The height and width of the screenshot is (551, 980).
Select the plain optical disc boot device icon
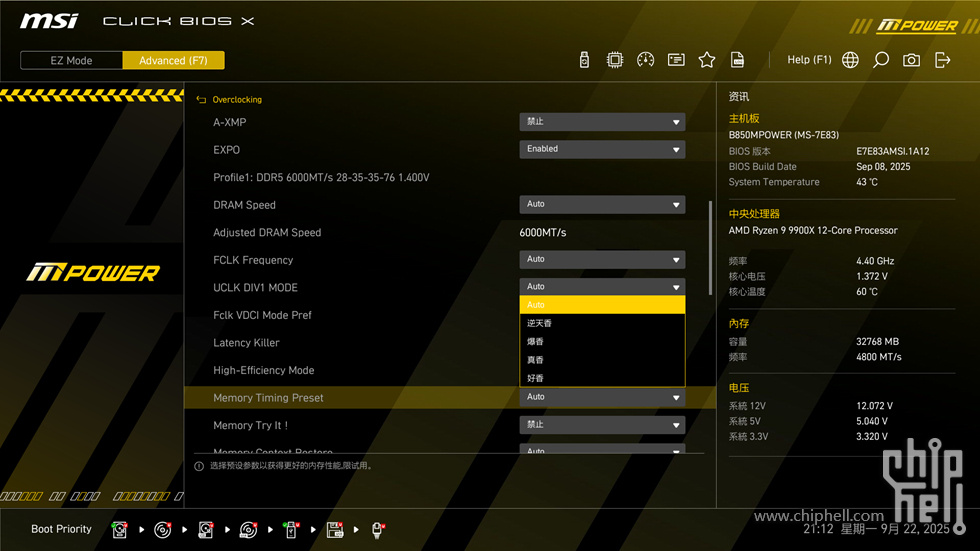162,530
